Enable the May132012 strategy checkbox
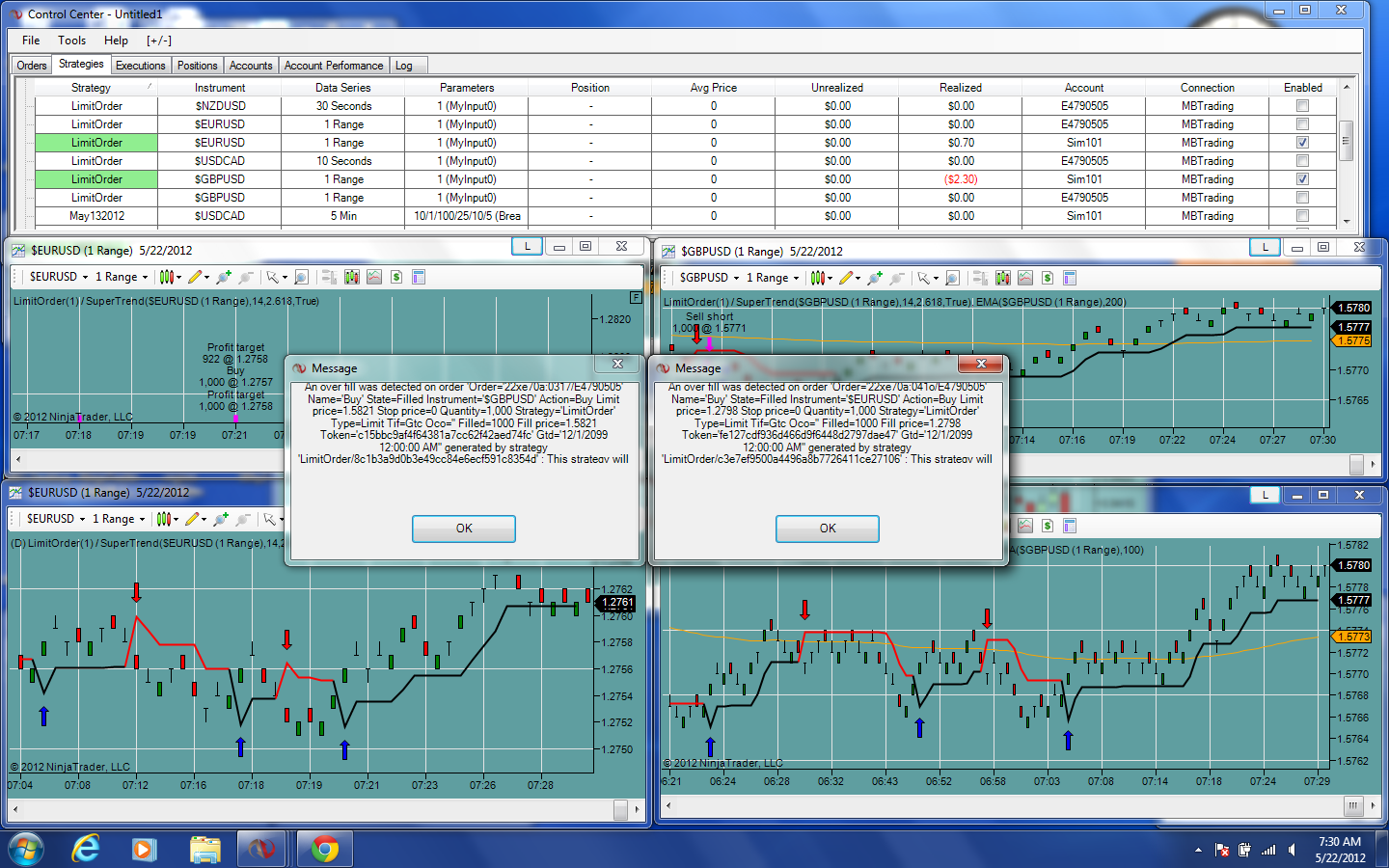 pos(1303,216)
